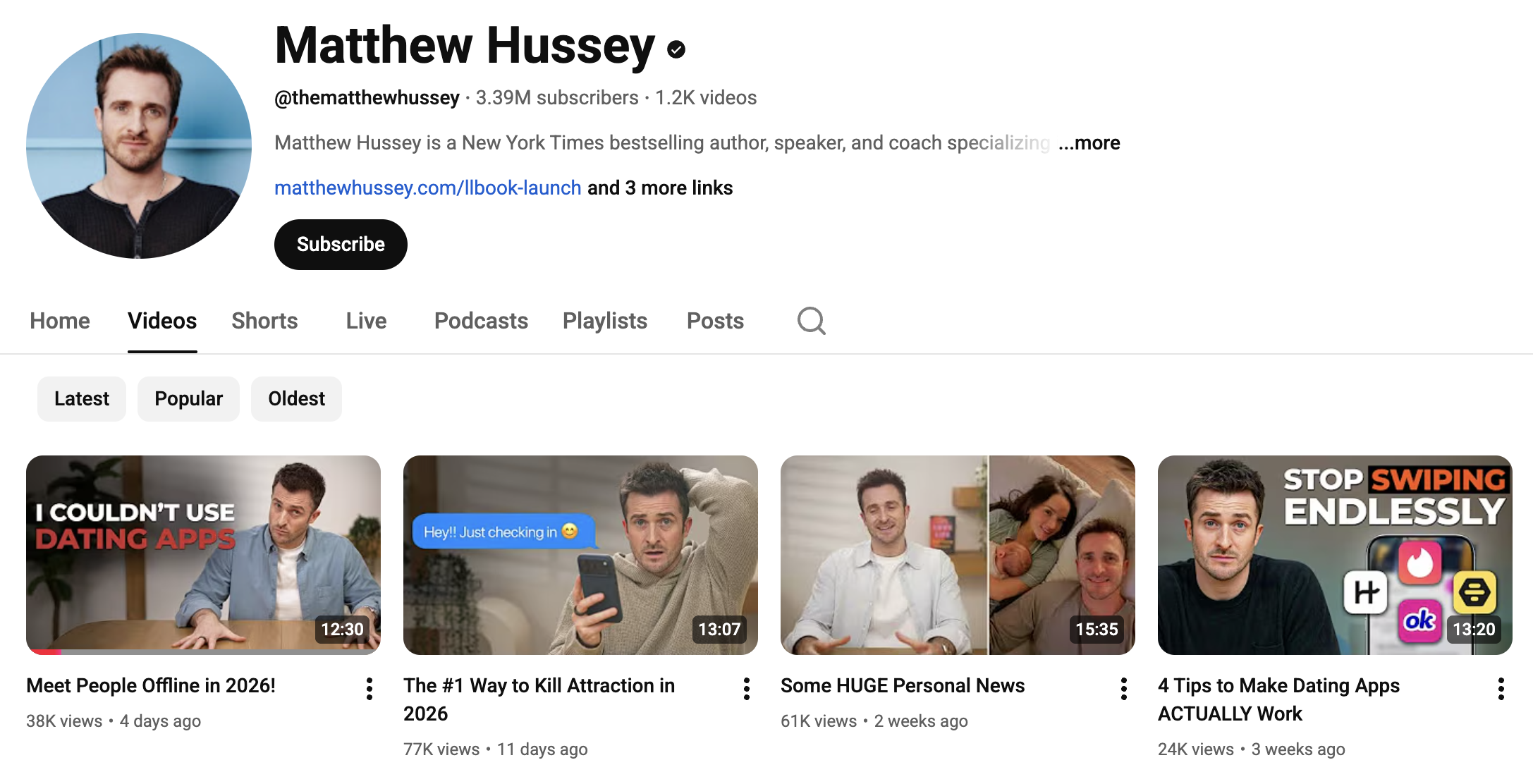Expand the 'and 3 more links' list

click(x=660, y=188)
